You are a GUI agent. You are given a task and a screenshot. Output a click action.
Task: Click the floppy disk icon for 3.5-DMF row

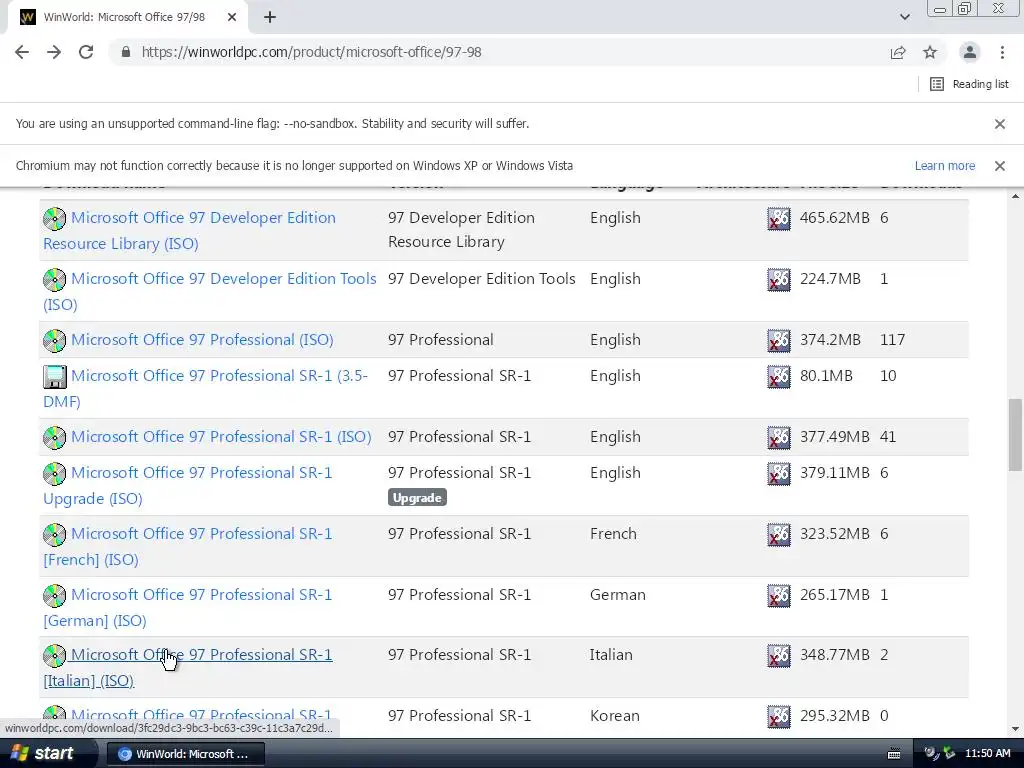tap(55, 377)
